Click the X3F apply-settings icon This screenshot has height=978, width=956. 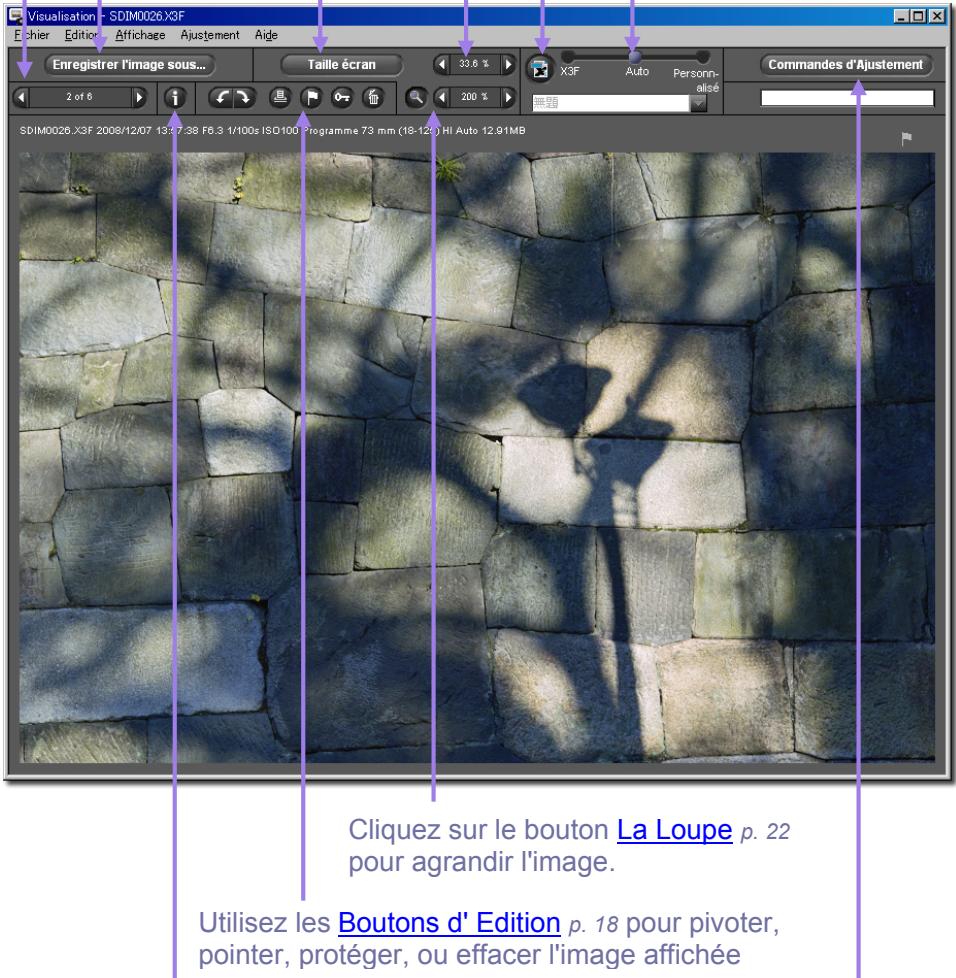(540, 69)
